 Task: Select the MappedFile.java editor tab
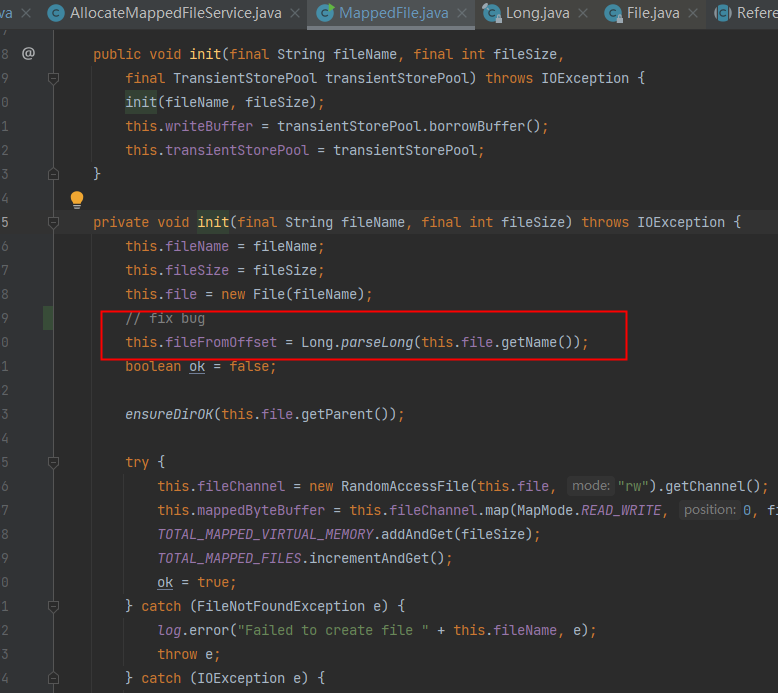393,13
